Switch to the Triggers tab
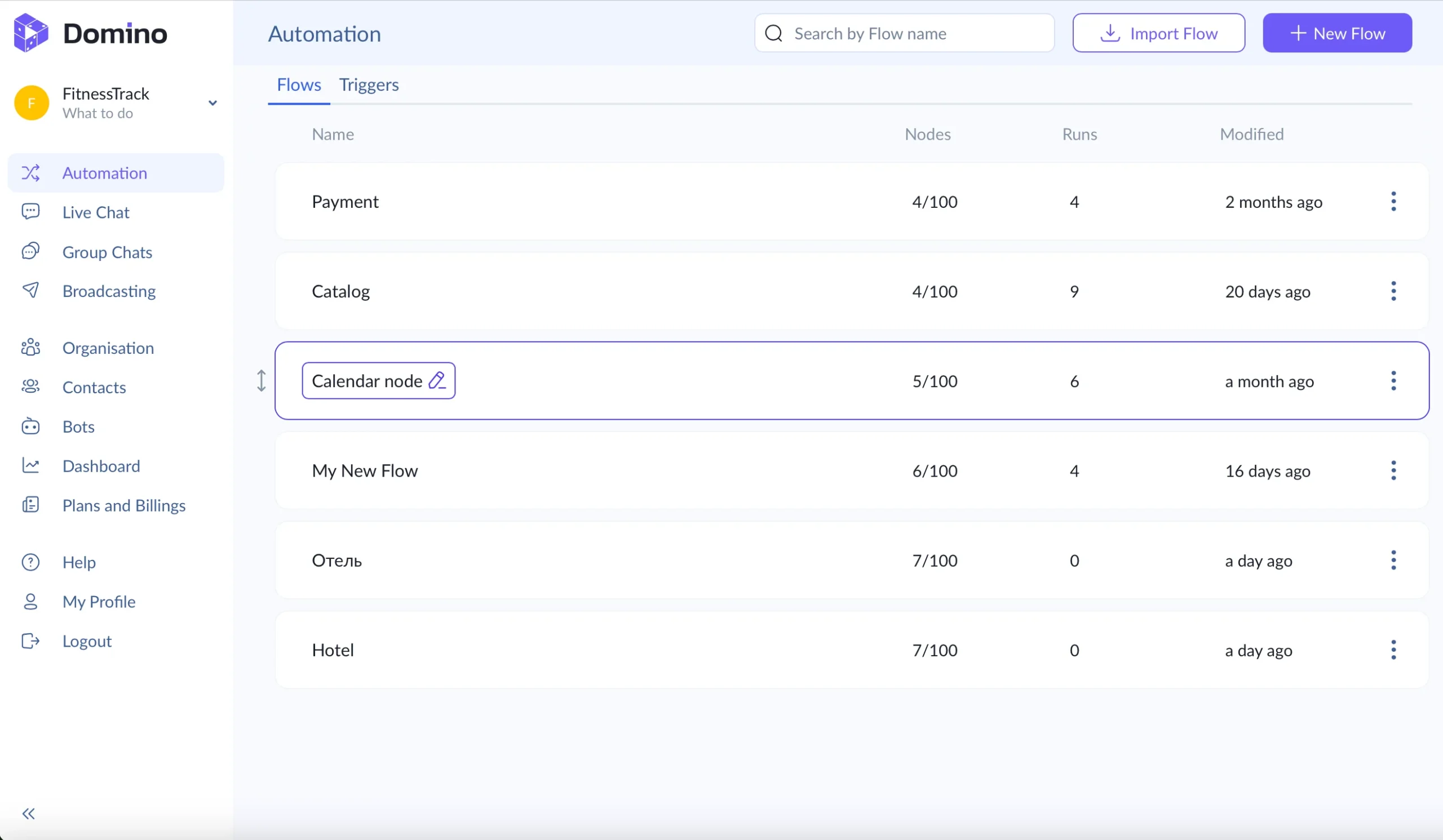The image size is (1443, 840). pyautogui.click(x=369, y=85)
